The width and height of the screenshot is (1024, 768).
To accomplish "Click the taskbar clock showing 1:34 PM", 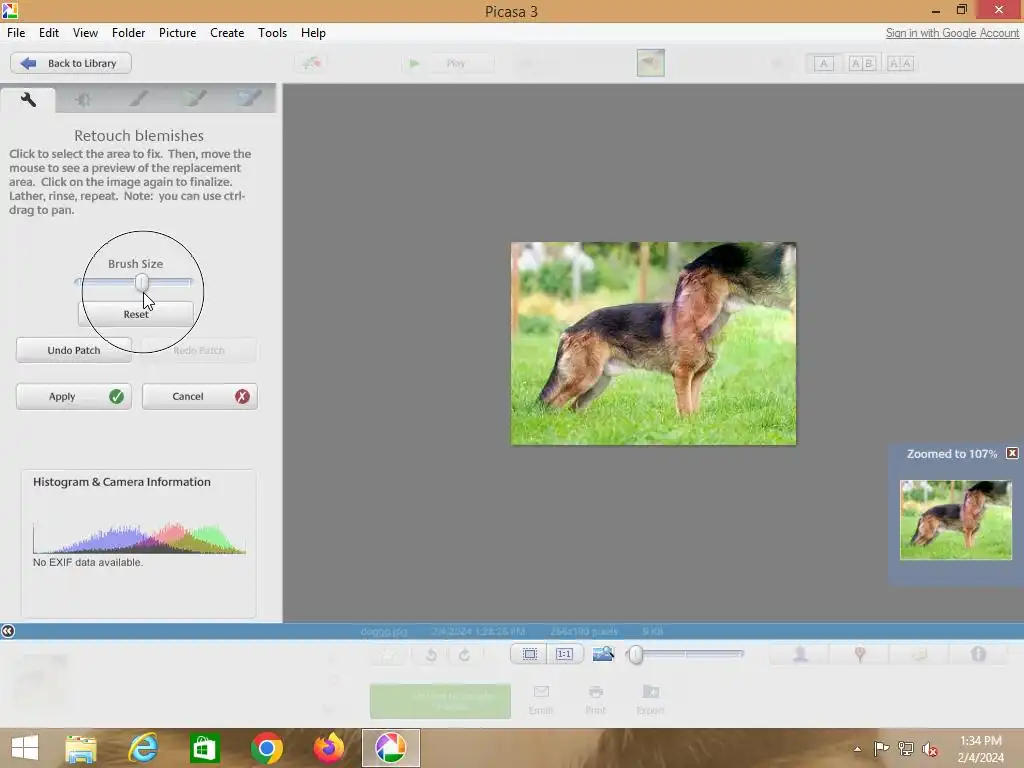I will click(980, 749).
